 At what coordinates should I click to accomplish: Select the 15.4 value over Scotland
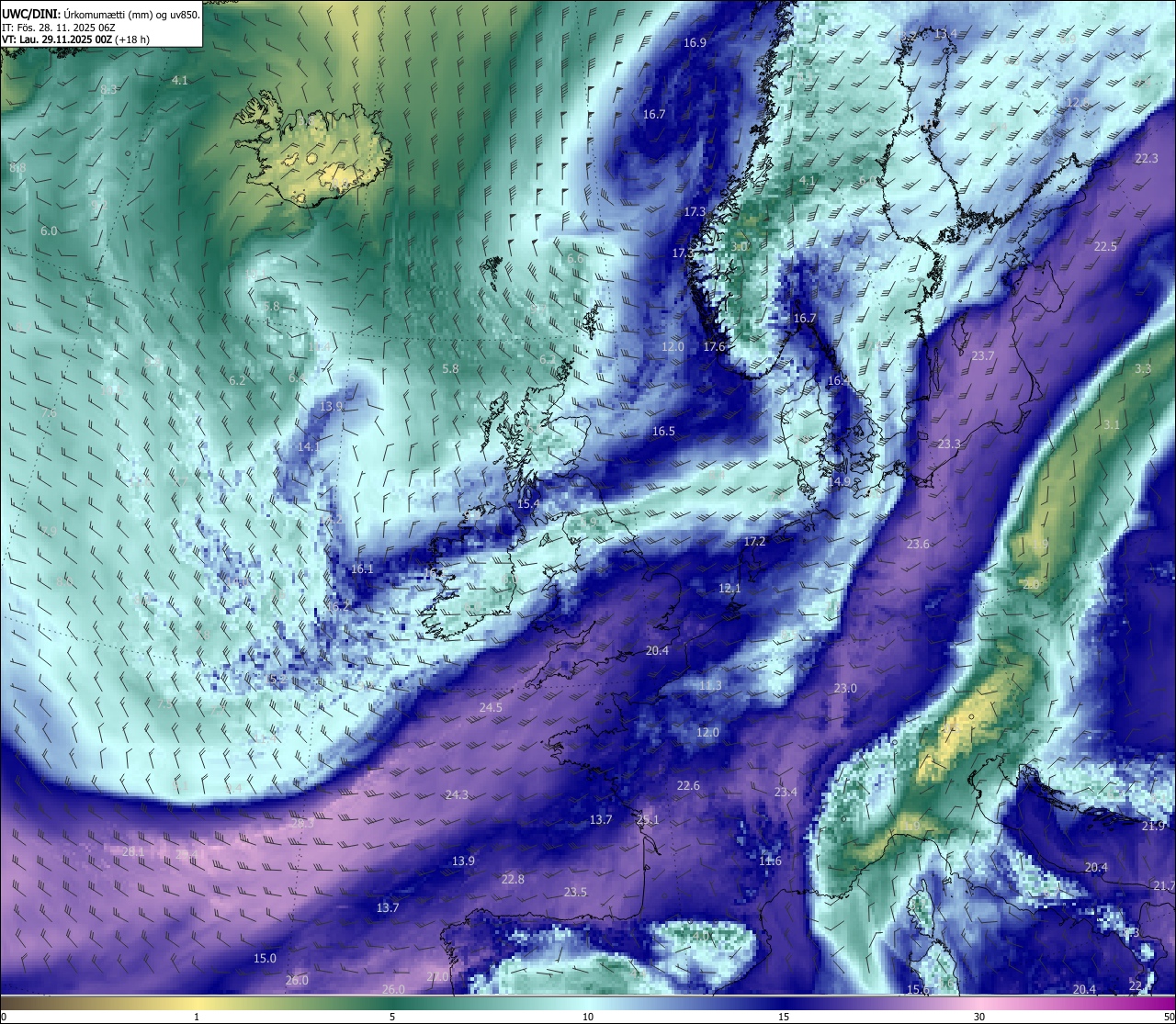coord(528,504)
